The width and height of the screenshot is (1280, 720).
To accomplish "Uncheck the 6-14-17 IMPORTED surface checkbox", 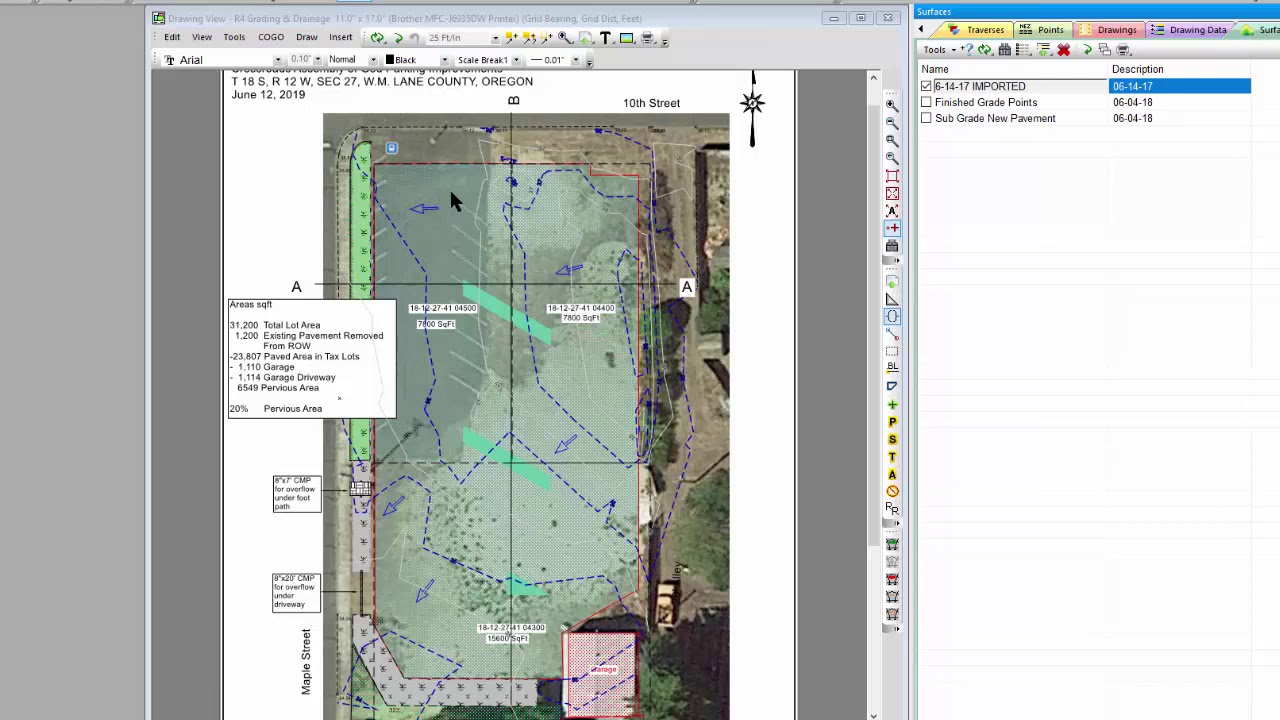I will (x=926, y=86).
